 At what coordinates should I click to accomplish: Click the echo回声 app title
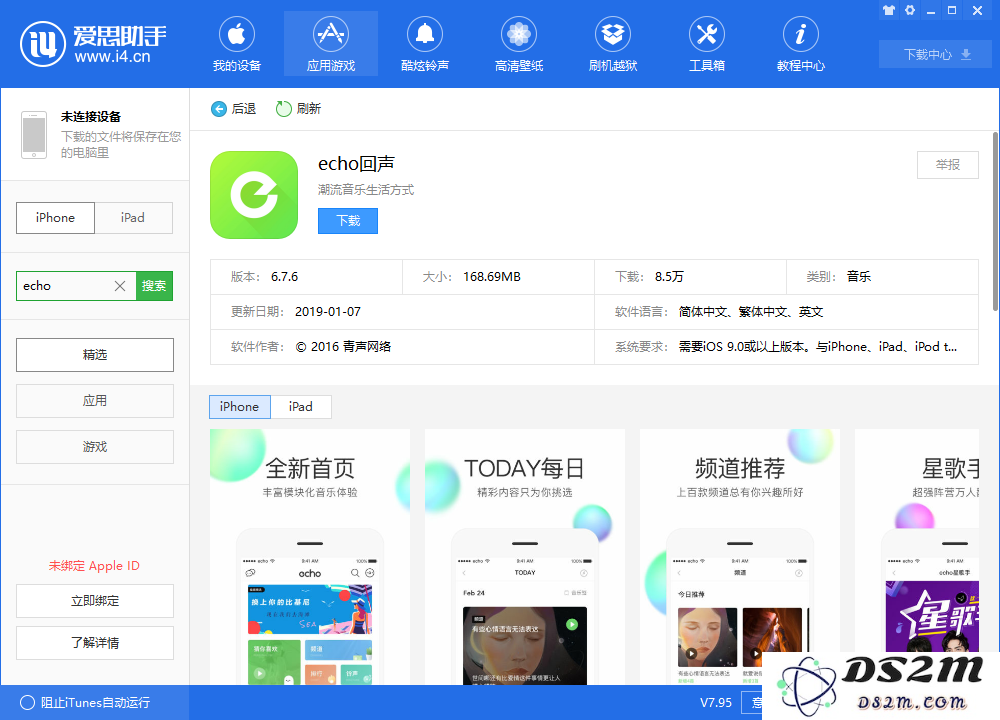[x=357, y=164]
